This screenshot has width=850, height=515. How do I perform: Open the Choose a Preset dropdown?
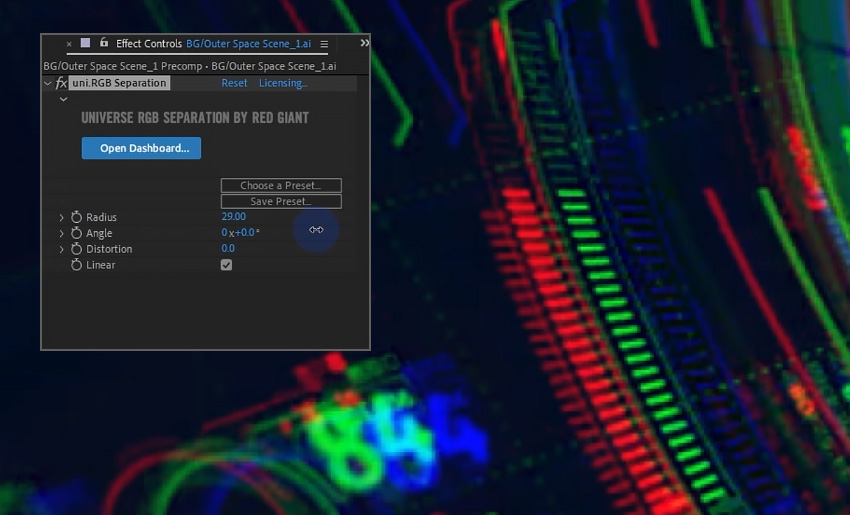click(281, 185)
